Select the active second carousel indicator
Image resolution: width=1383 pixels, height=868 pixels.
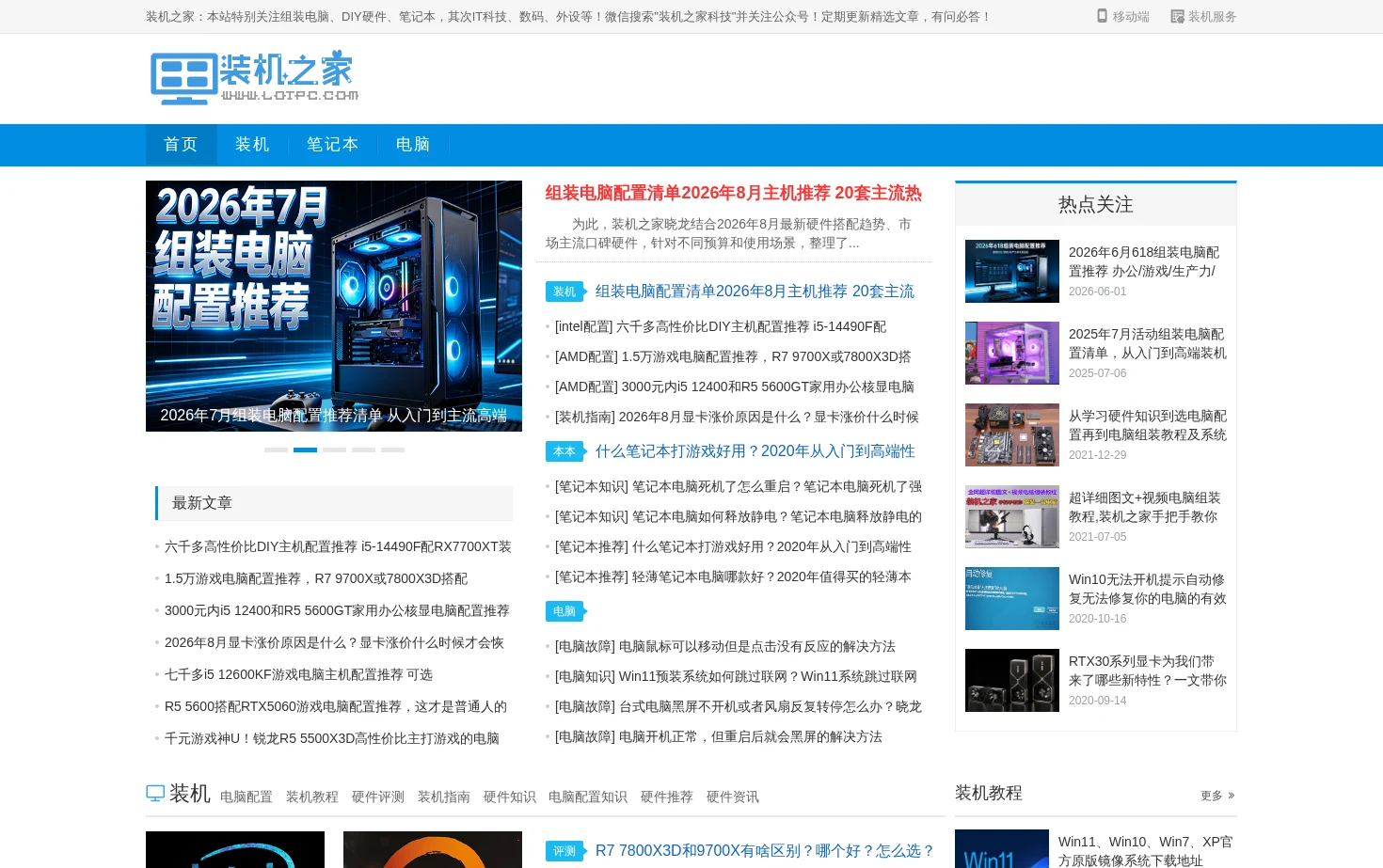[305, 450]
